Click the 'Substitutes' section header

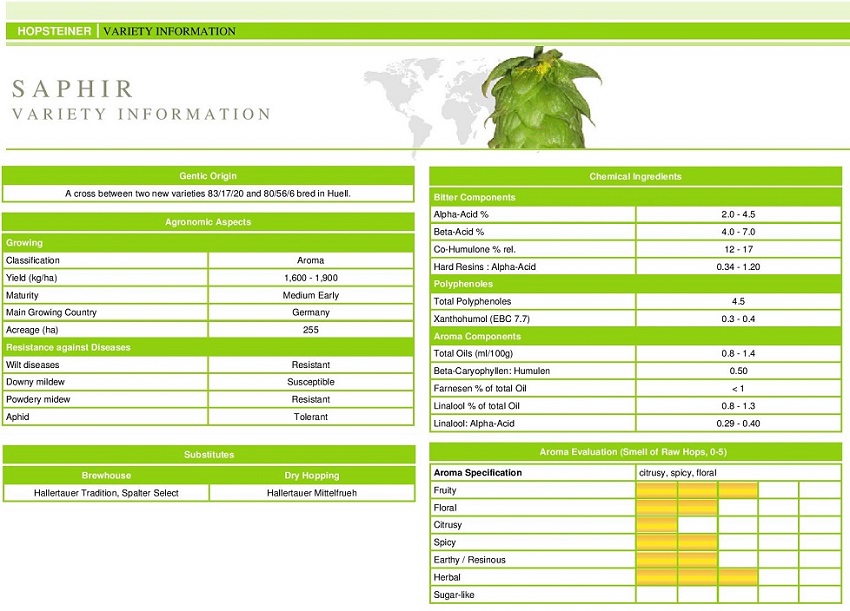click(x=209, y=454)
